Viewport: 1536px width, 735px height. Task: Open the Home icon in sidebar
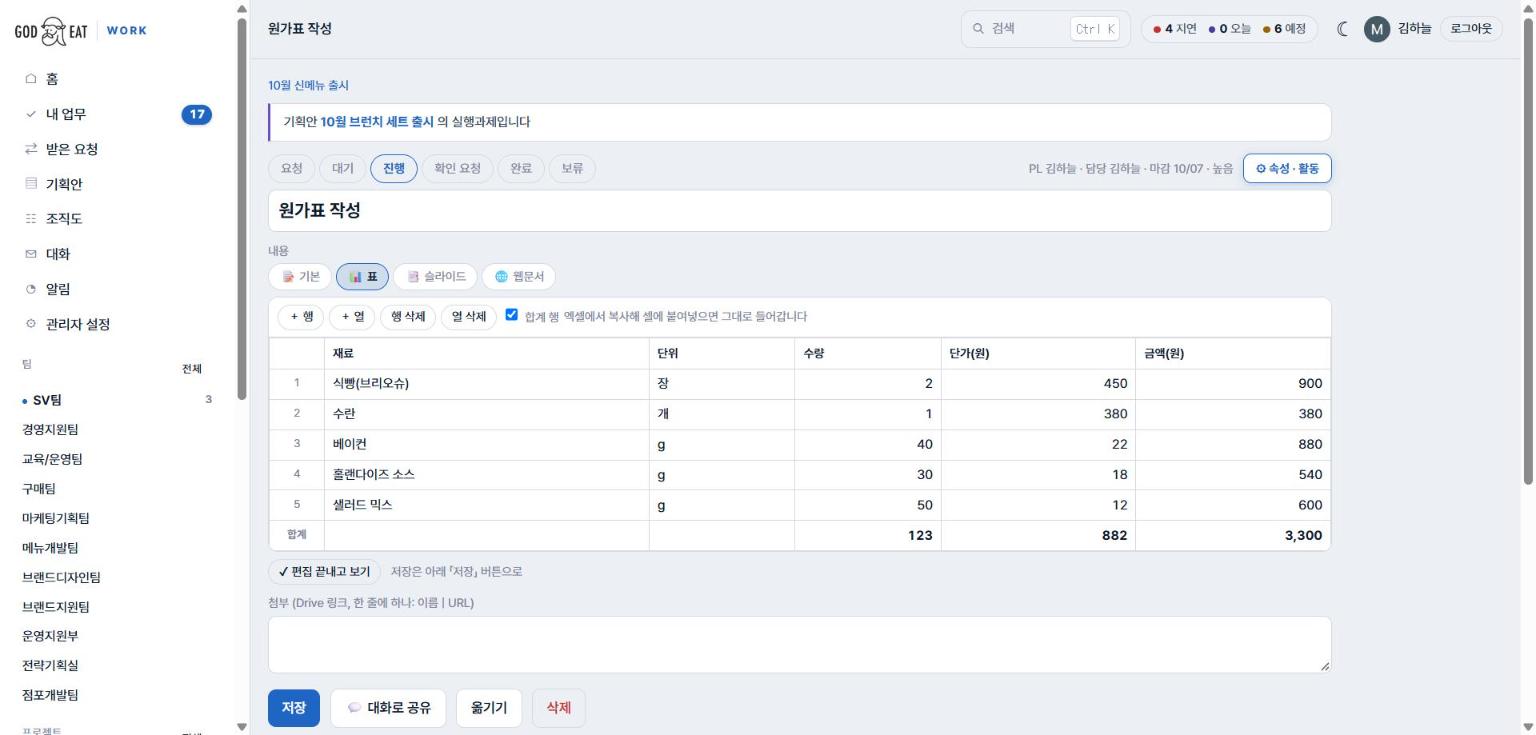pos(30,78)
